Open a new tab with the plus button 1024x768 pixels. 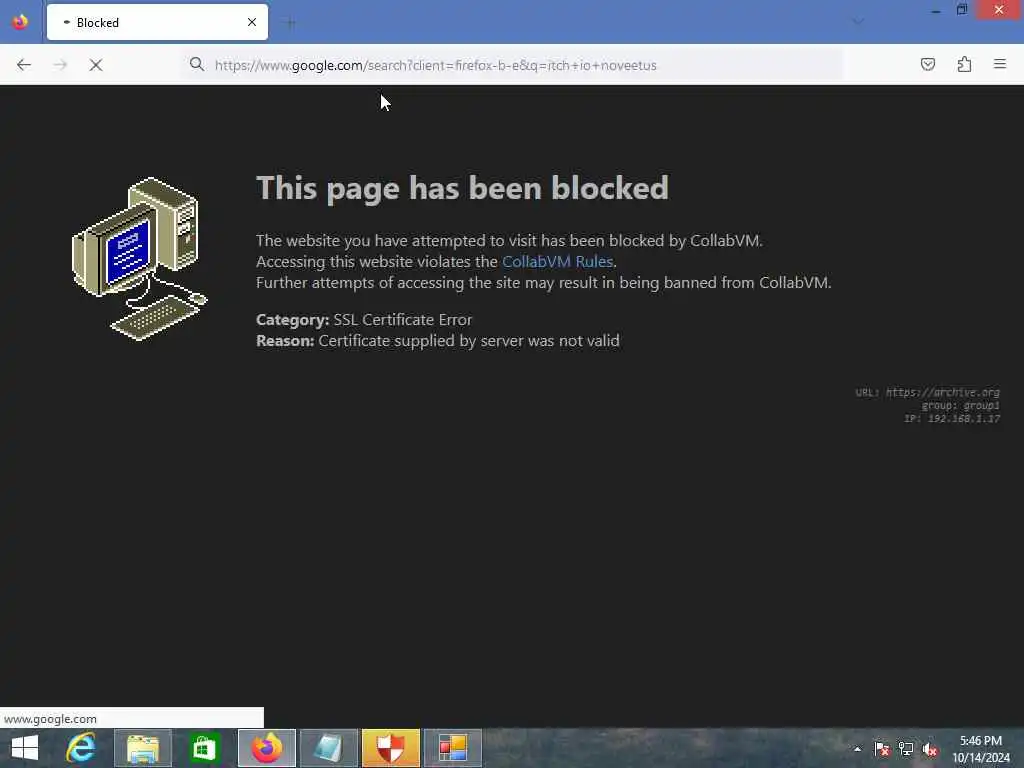(x=291, y=23)
